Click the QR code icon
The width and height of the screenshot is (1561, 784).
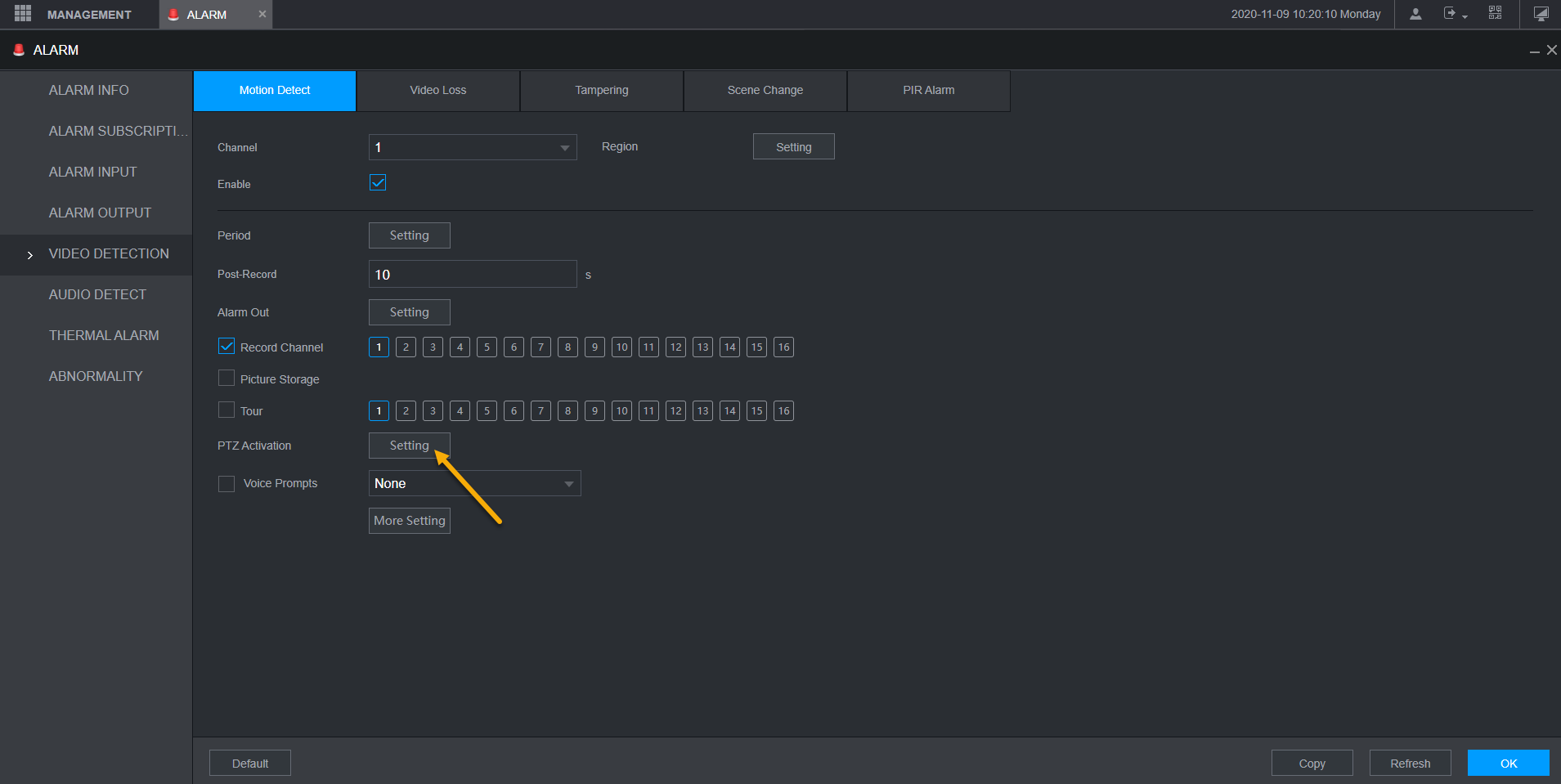[1495, 13]
